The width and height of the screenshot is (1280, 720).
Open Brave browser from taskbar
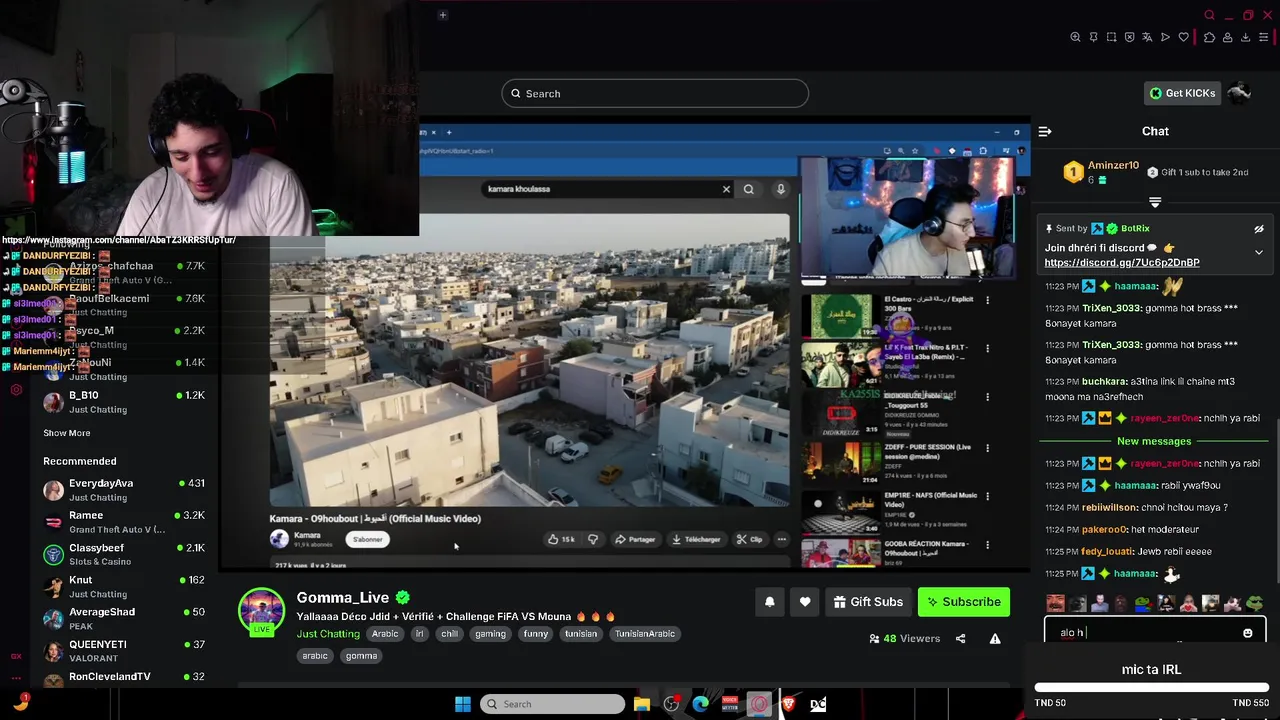coord(788,704)
